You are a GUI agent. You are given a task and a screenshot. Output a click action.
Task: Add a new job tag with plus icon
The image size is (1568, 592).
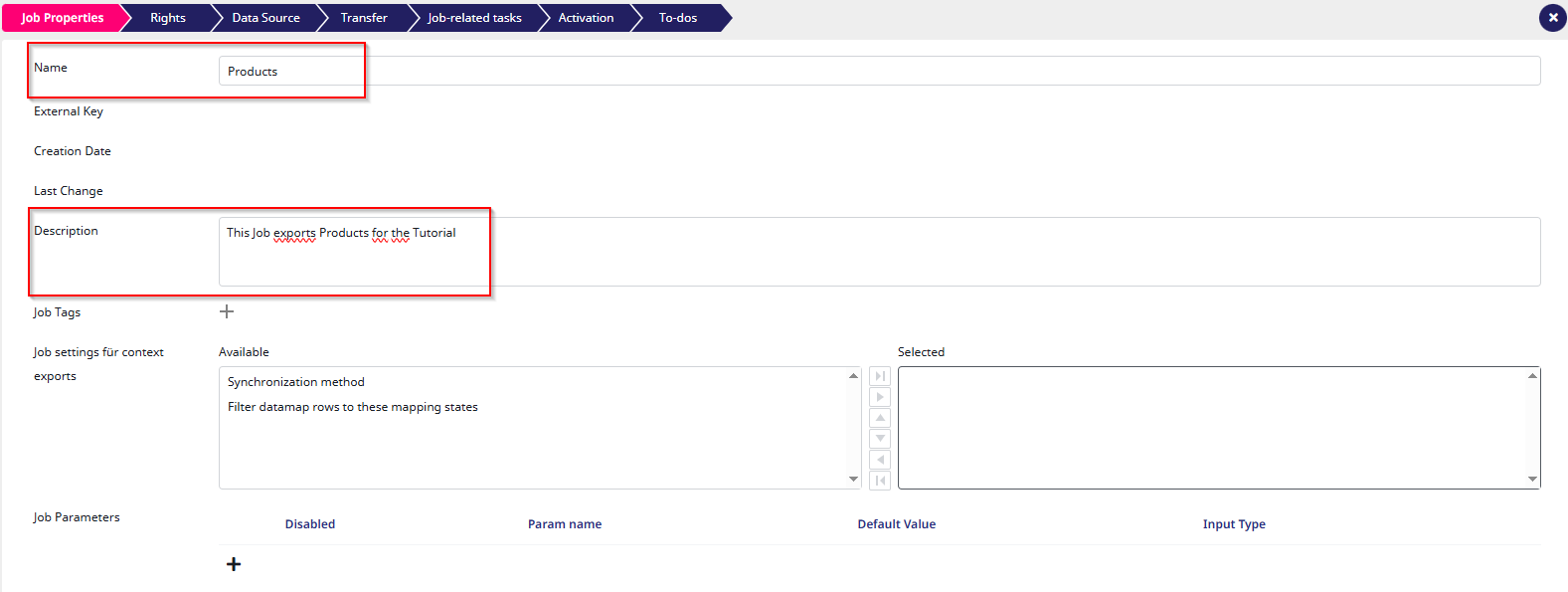227,311
